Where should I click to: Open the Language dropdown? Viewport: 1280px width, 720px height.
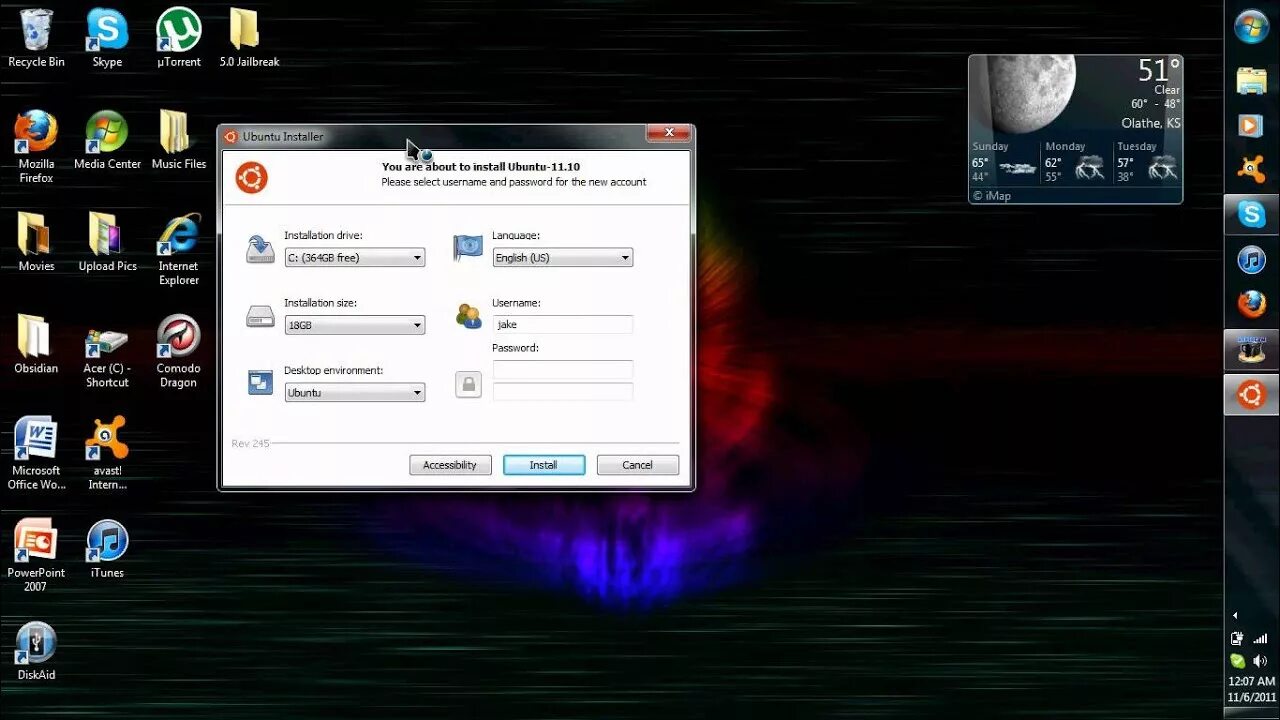click(x=563, y=257)
